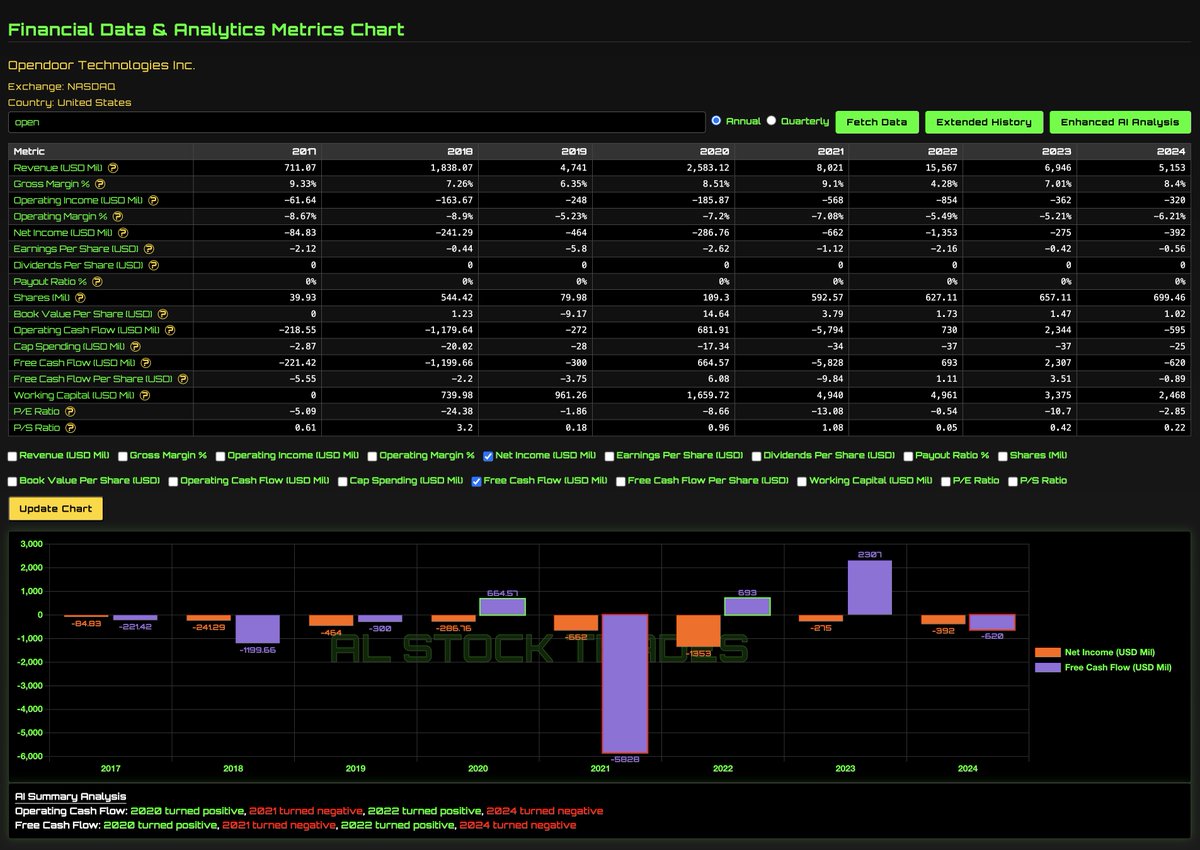Select the 2023 free cash flow bar 2307
This screenshot has width=1200, height=850.
[x=869, y=587]
